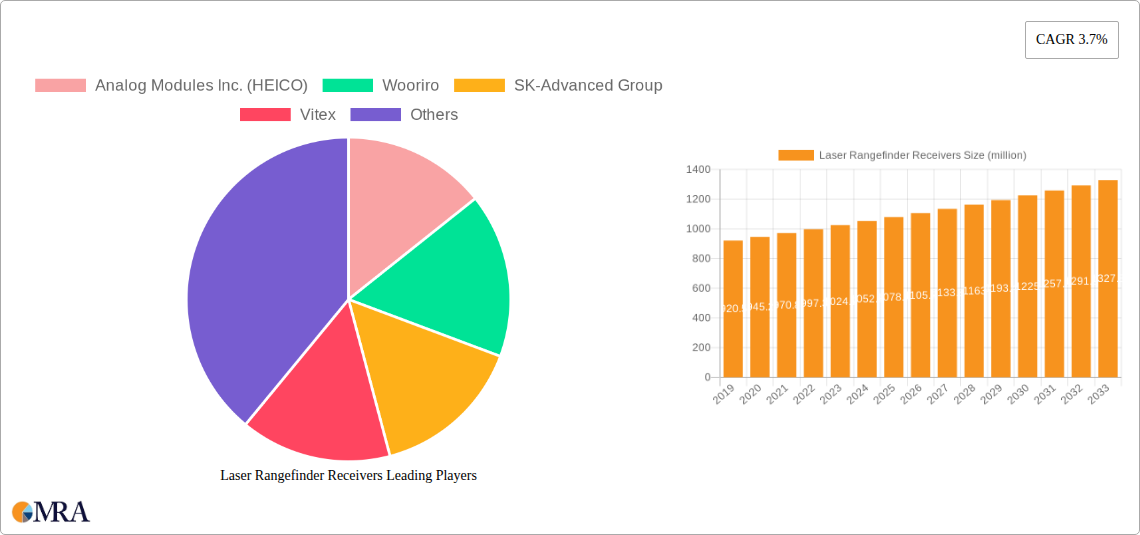The image size is (1140, 535).
Task: Toggle the yellow SK-Advanced Group legend swatch
Action: click(479, 86)
